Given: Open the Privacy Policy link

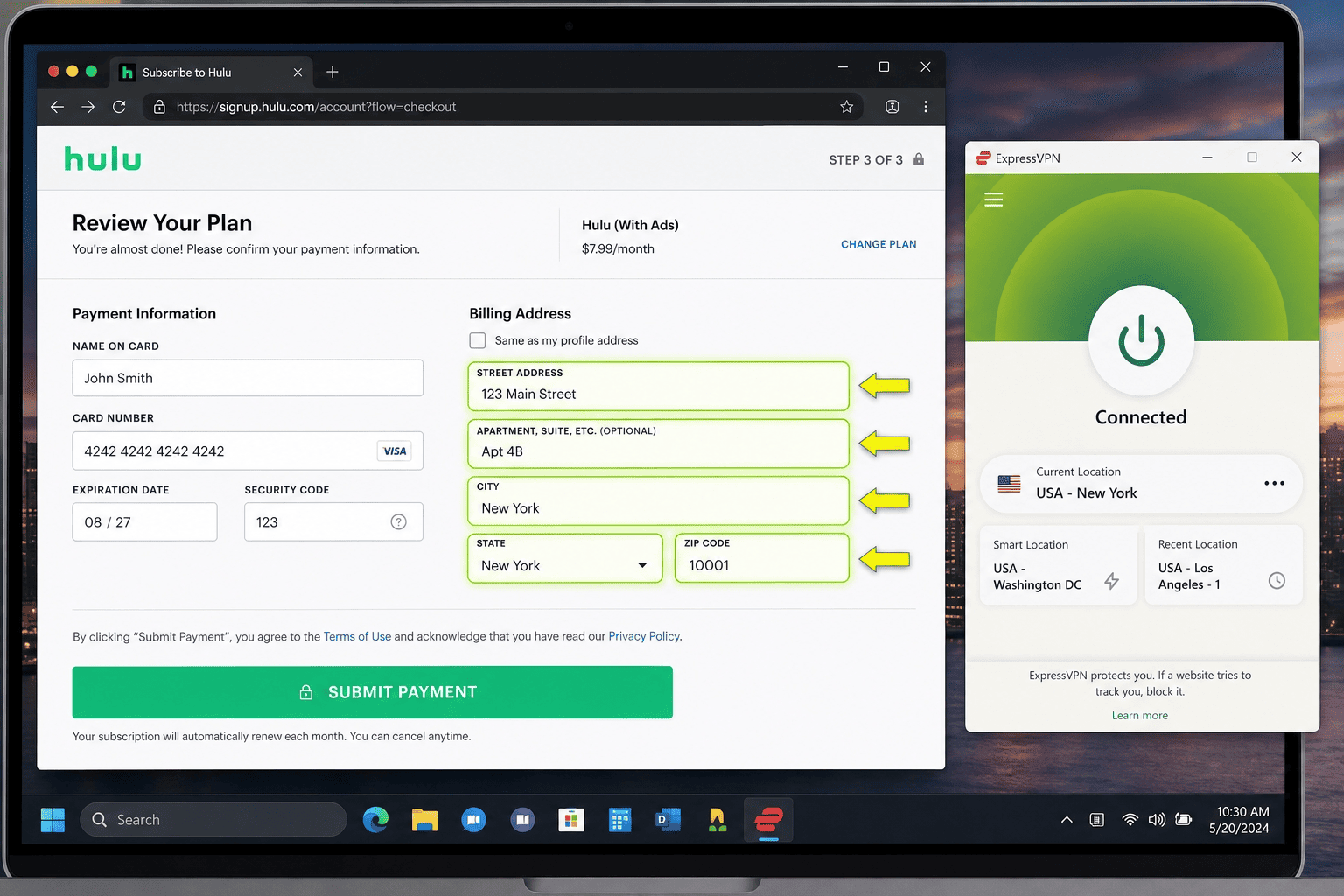Looking at the screenshot, I should click(x=644, y=636).
